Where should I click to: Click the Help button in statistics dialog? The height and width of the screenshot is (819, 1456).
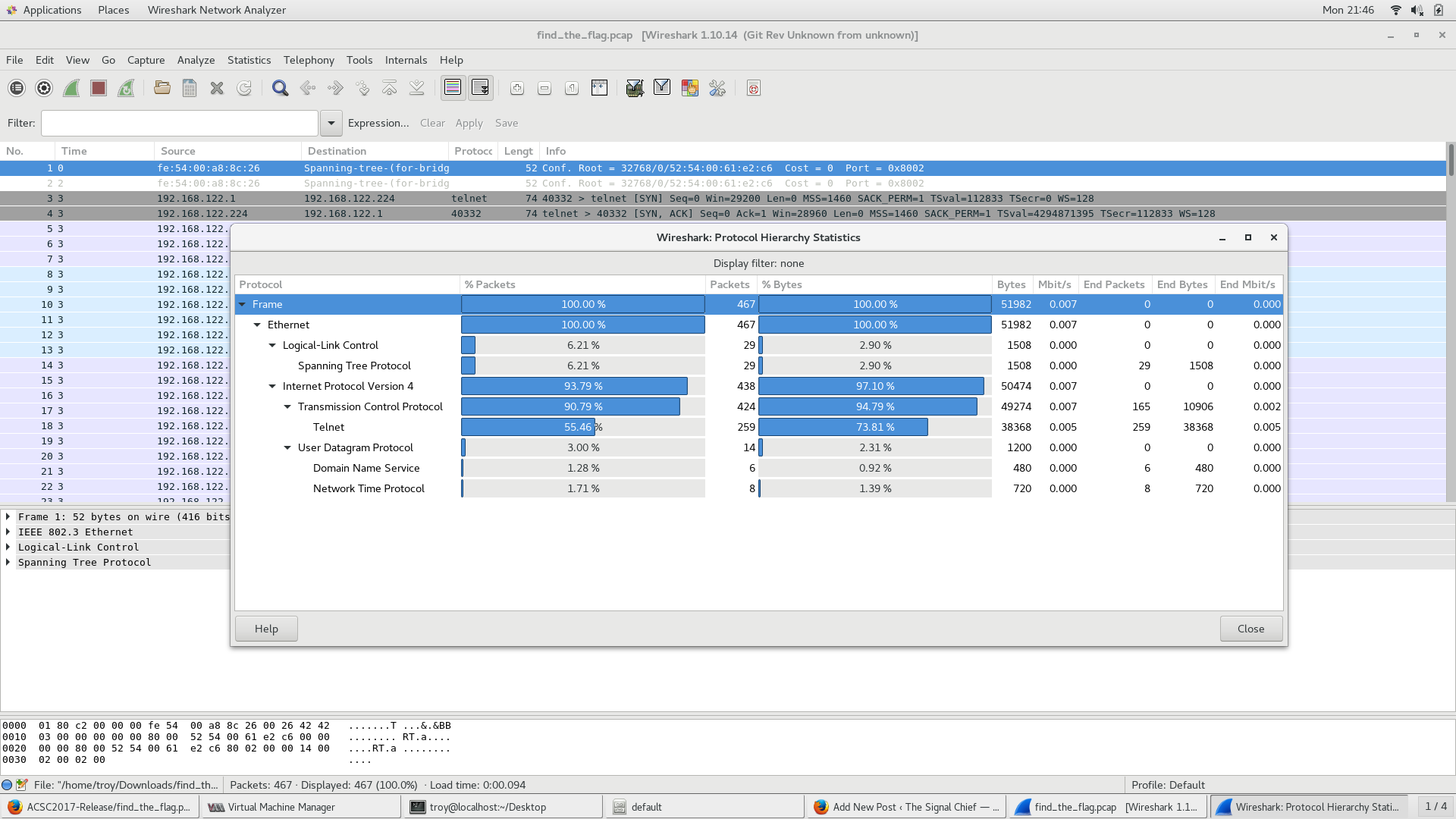pyautogui.click(x=266, y=629)
